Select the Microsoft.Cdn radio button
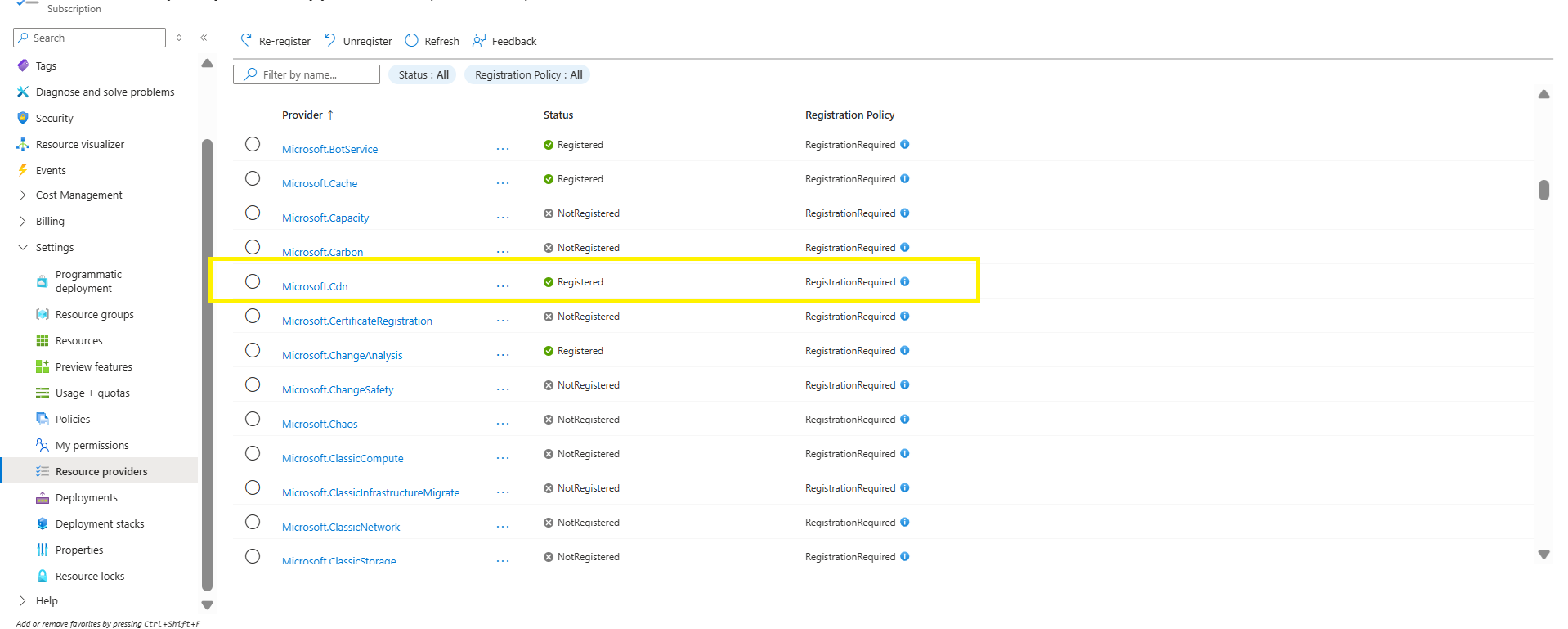 (x=253, y=281)
